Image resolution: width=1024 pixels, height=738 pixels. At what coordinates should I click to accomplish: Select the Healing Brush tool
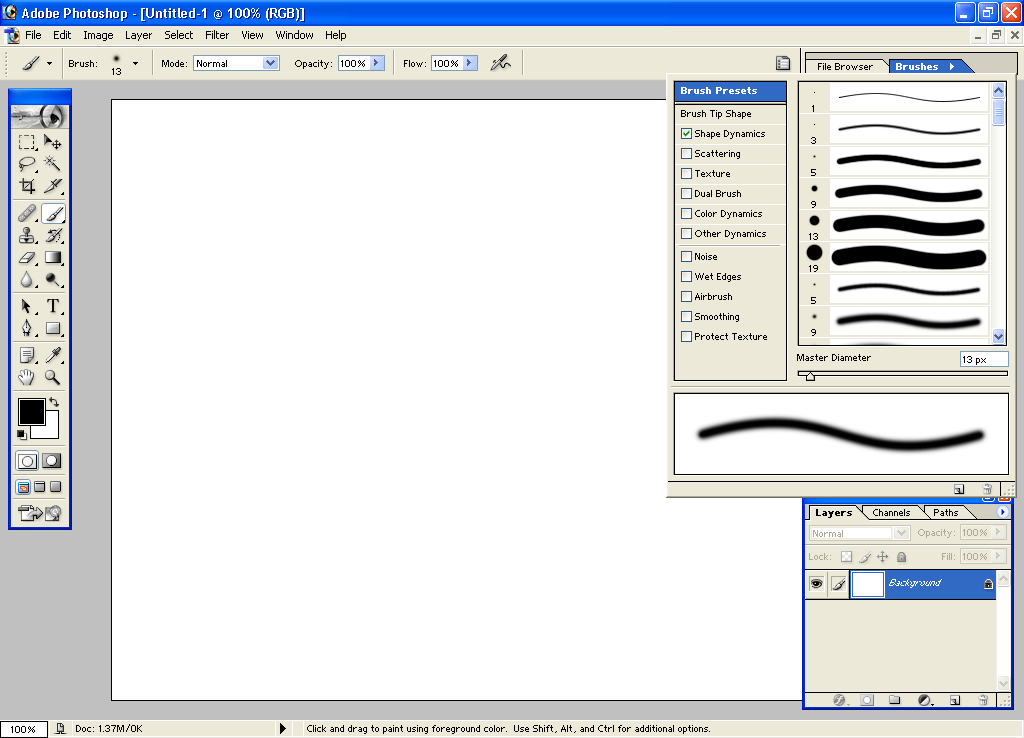coord(27,213)
